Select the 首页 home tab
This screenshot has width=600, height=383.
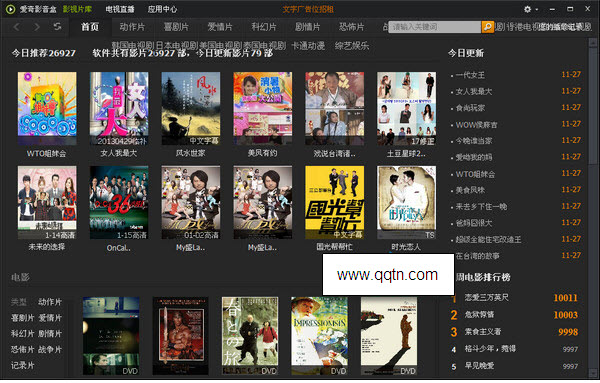click(x=90, y=27)
